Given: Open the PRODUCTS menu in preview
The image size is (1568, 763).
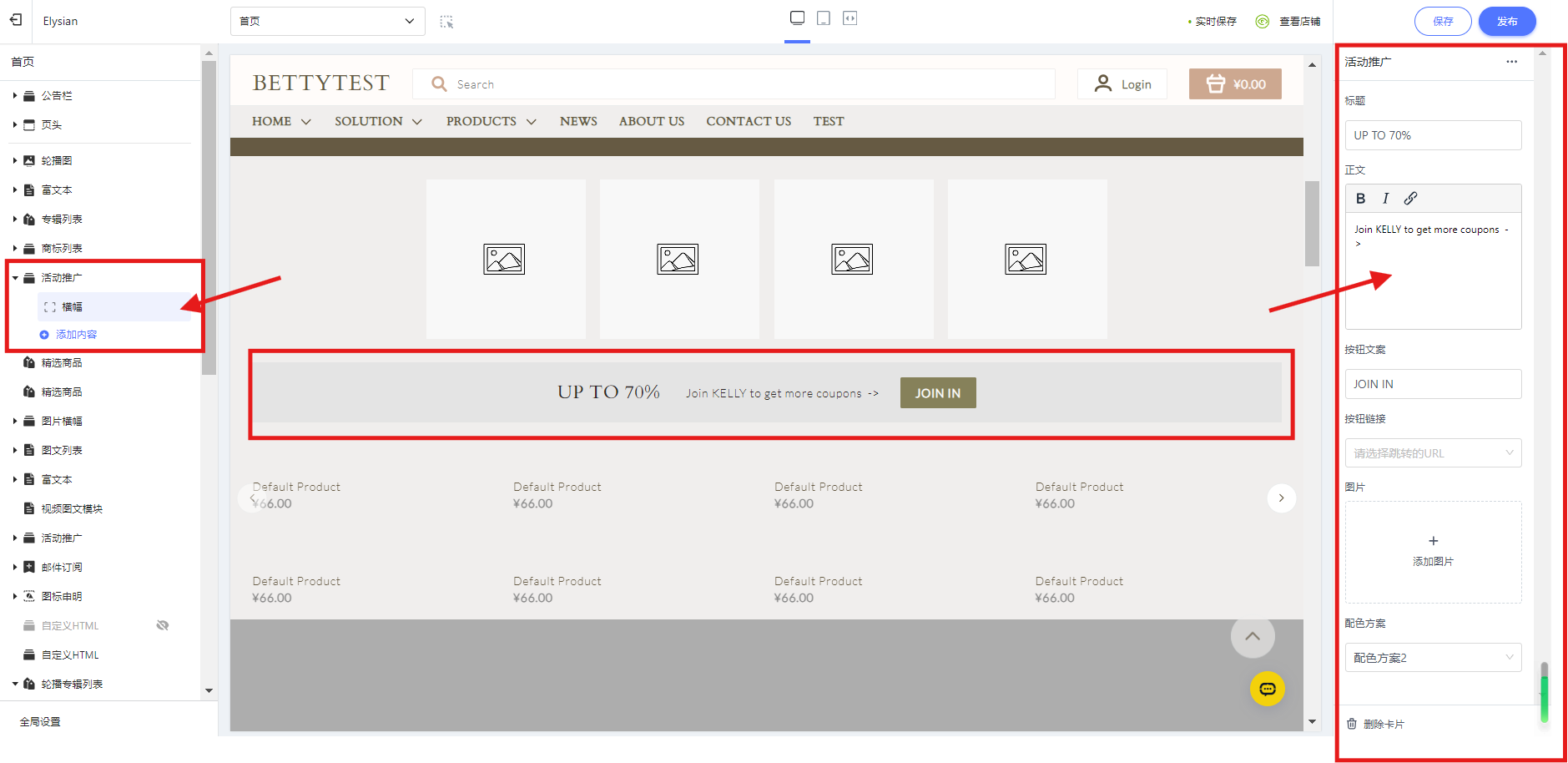Looking at the screenshot, I should tap(491, 122).
